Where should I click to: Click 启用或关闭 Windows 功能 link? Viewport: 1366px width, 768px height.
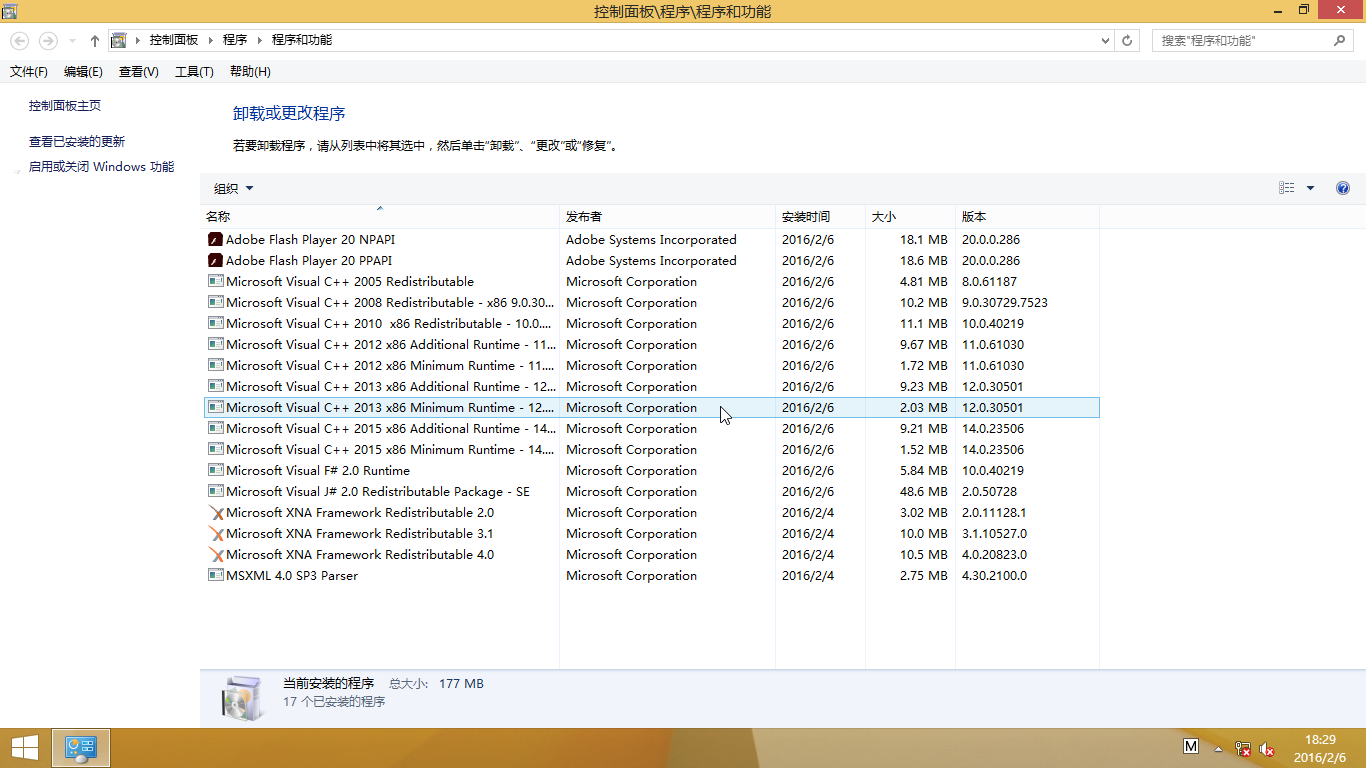point(101,167)
